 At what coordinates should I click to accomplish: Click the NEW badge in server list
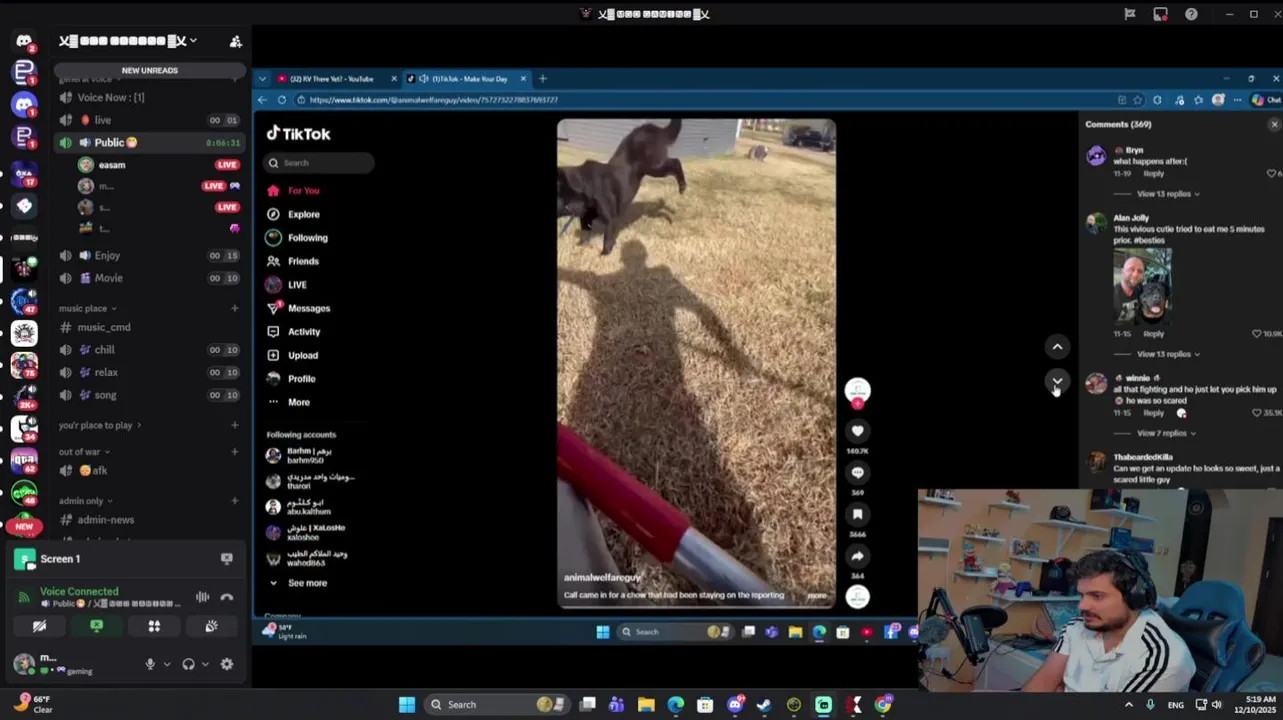pos(24,526)
